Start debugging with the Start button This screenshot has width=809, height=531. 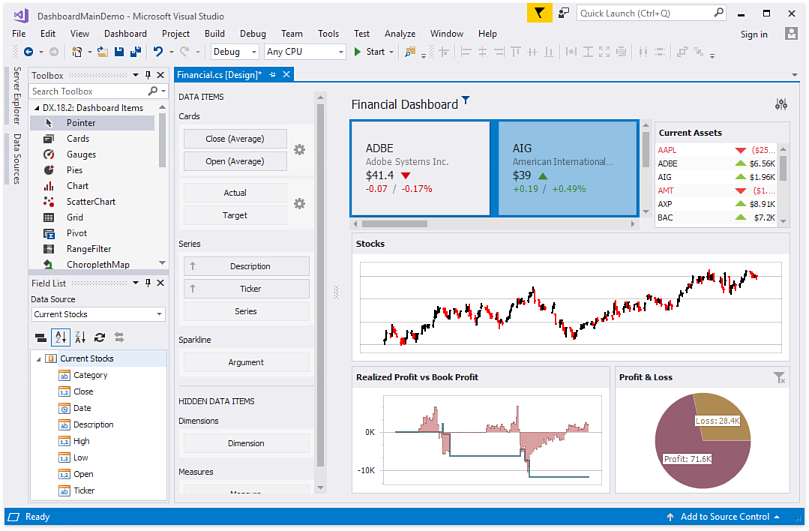tap(370, 52)
